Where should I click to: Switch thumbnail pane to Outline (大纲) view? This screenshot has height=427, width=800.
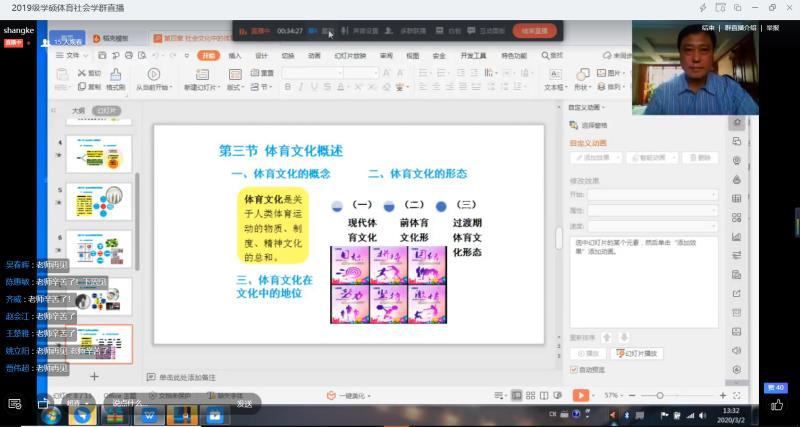pos(78,111)
